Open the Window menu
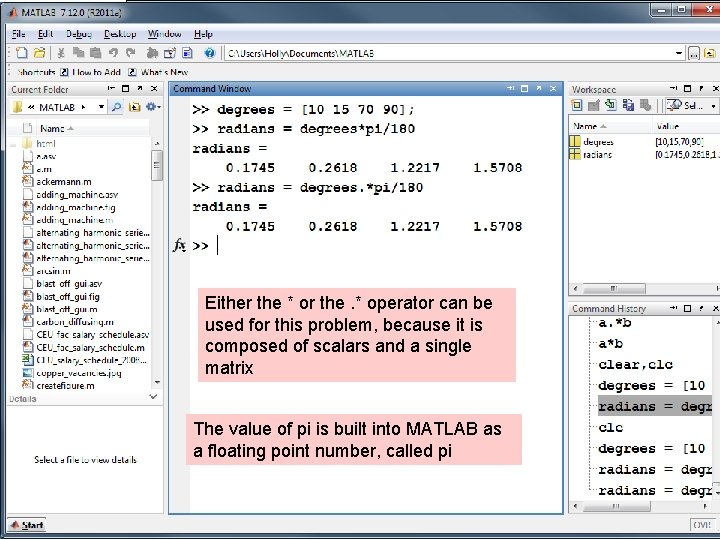This screenshot has width=720, height=540. [x=164, y=34]
